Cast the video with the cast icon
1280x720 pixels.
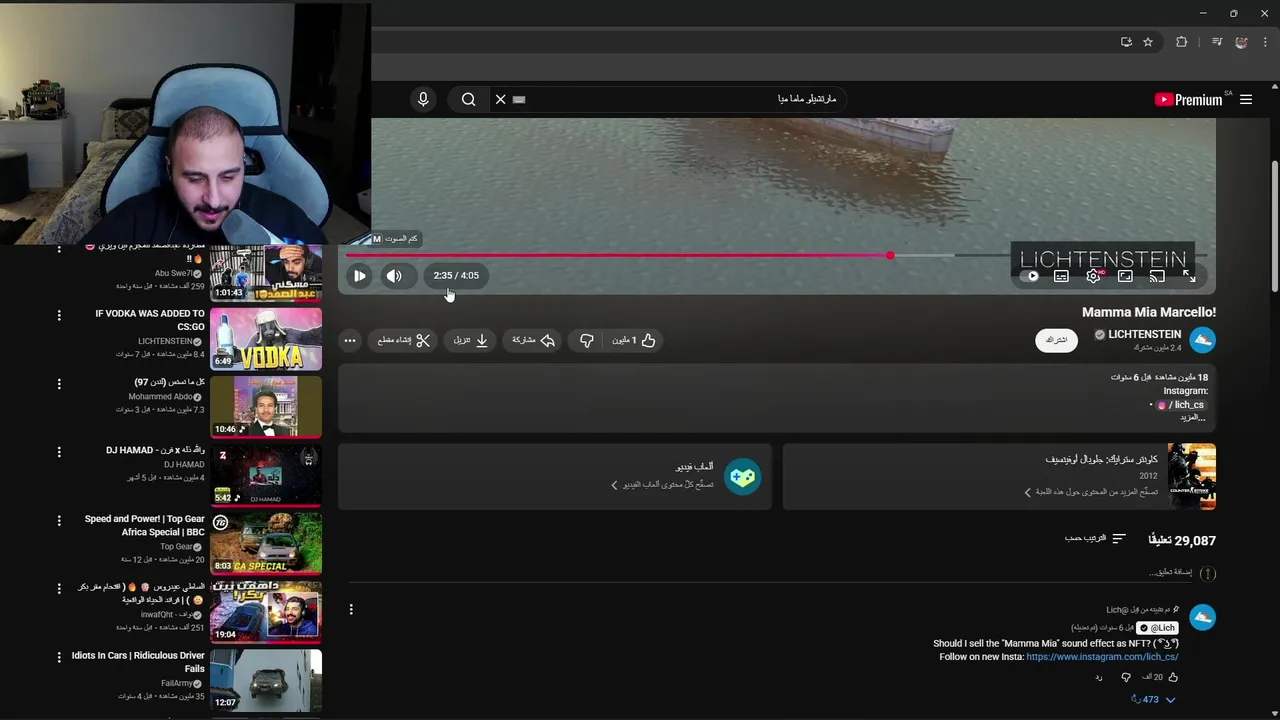pyautogui.click(x=1157, y=276)
